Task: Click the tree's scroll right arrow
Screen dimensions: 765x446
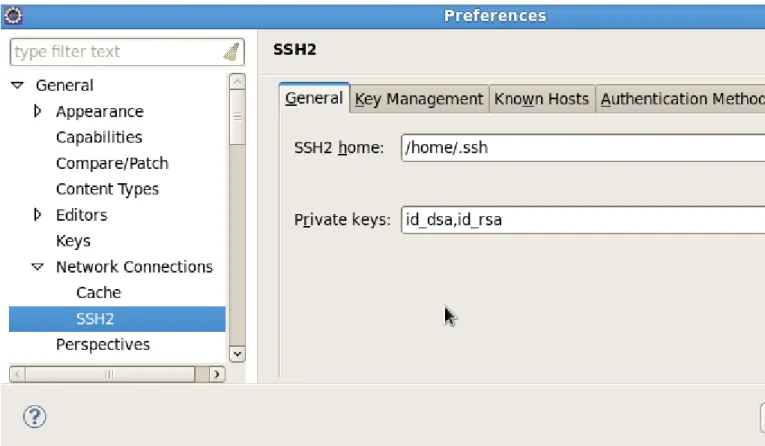Action: [217, 374]
